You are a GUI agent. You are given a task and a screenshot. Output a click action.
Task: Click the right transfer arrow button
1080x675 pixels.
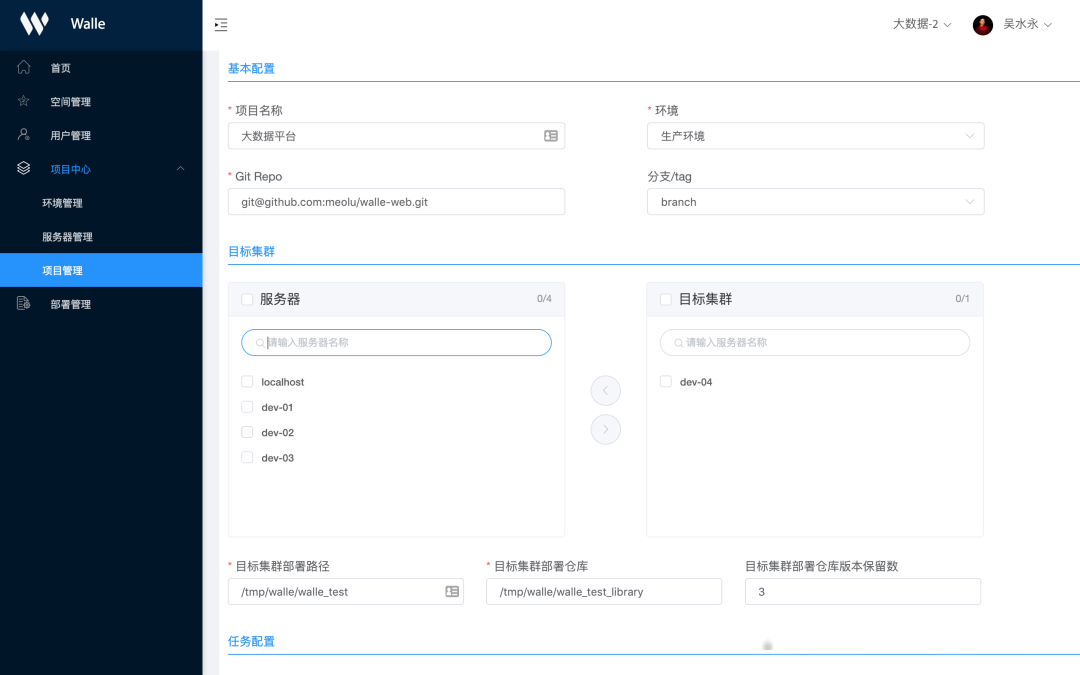coord(605,429)
